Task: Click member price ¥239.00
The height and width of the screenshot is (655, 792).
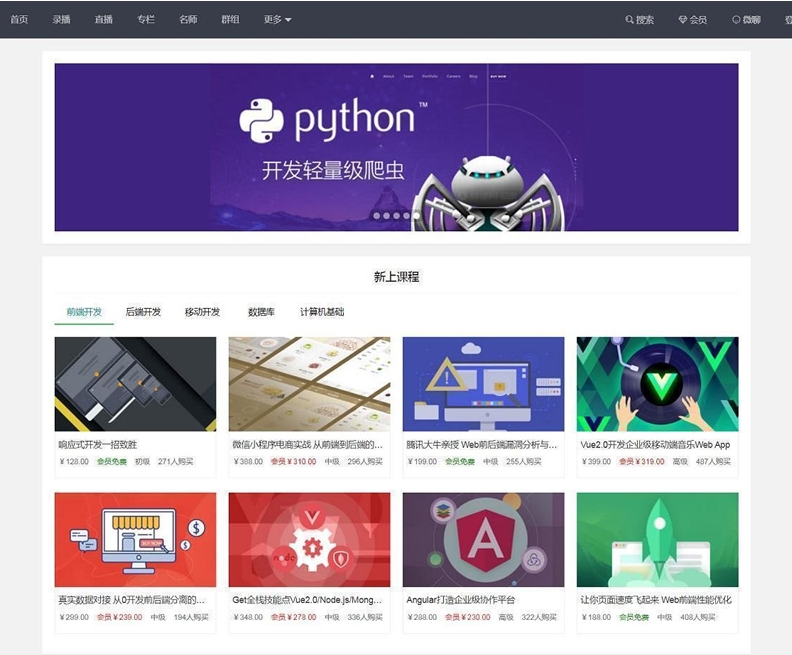Action: coord(119,617)
